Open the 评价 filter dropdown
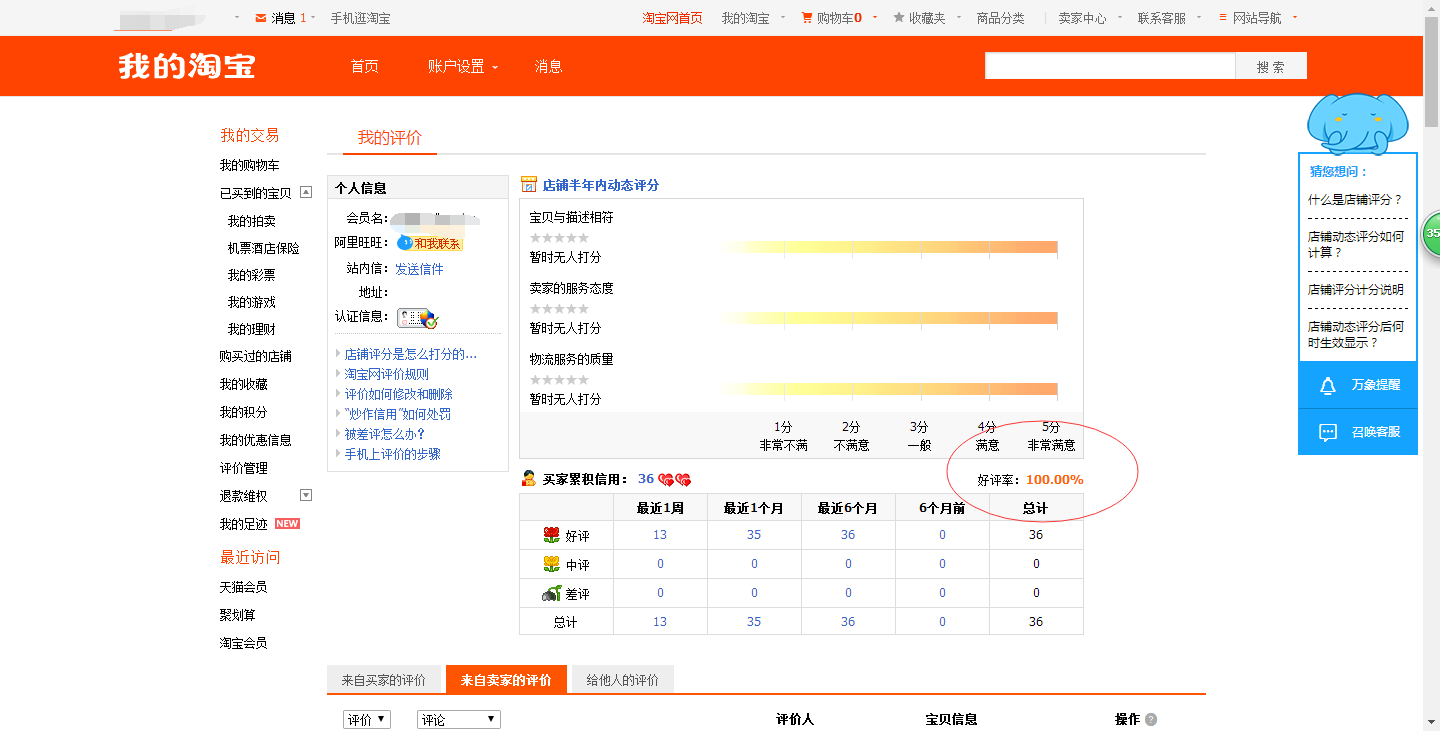The width and height of the screenshot is (1440, 731). coord(367,720)
